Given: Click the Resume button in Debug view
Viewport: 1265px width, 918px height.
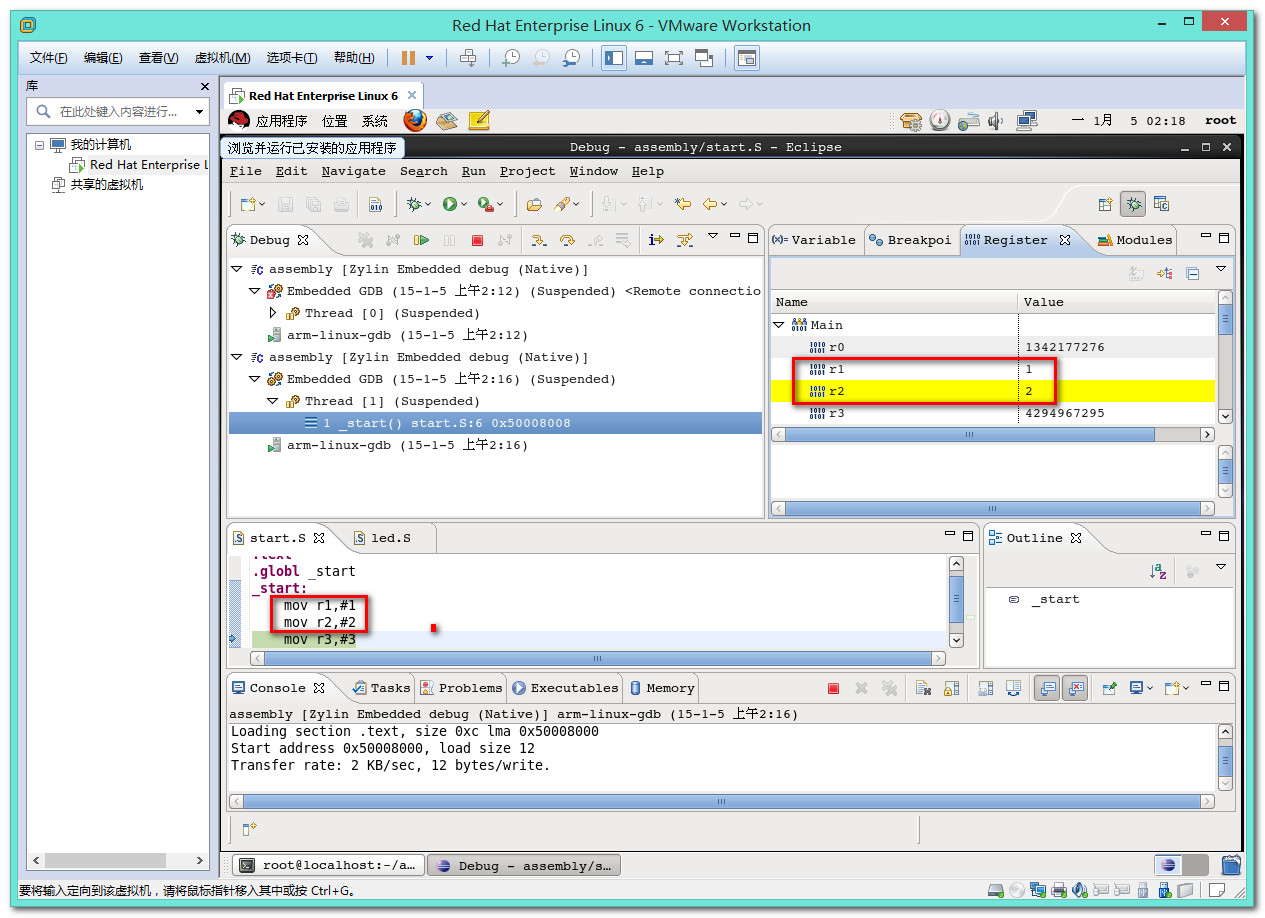Looking at the screenshot, I should point(422,240).
